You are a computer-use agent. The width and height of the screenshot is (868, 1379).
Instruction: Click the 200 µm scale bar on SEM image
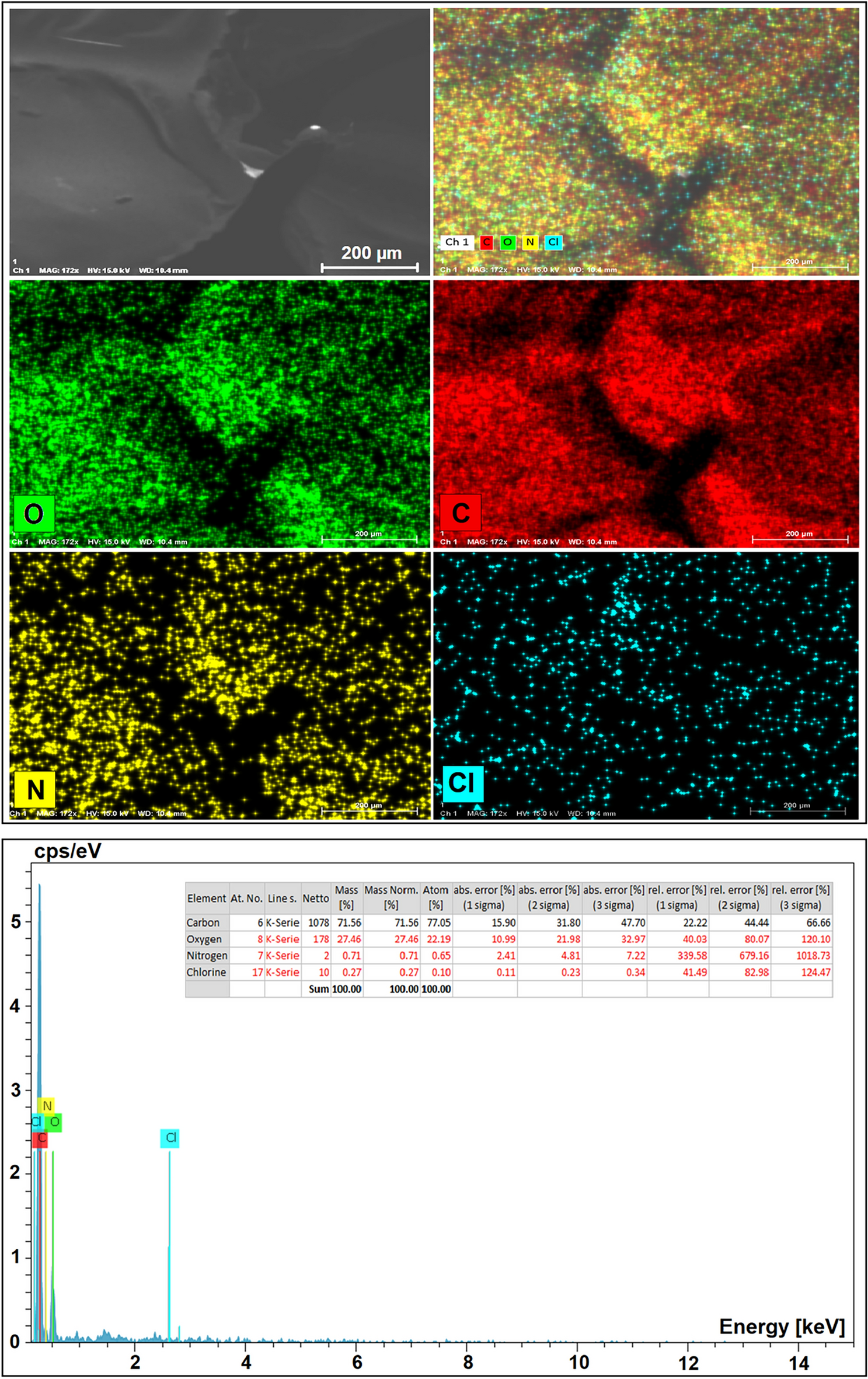tap(370, 267)
